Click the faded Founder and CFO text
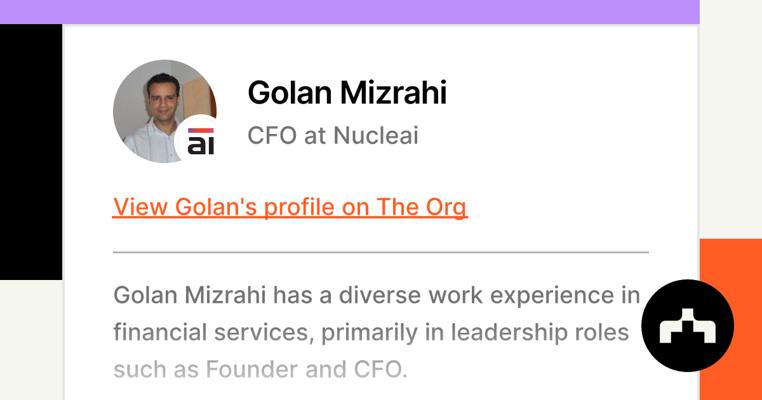The height and width of the screenshot is (400, 762). [x=306, y=369]
